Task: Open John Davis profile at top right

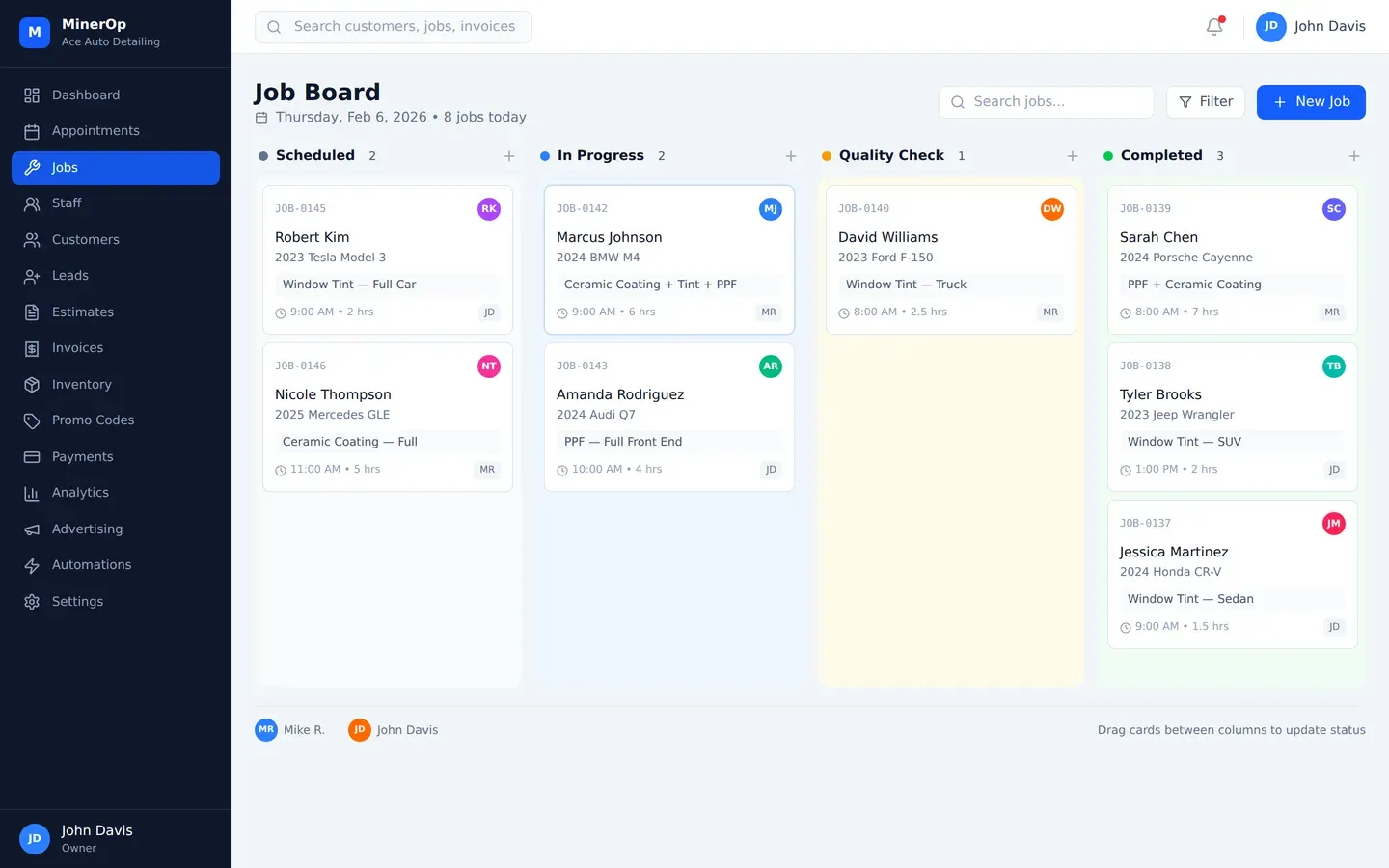Action: tap(1311, 26)
